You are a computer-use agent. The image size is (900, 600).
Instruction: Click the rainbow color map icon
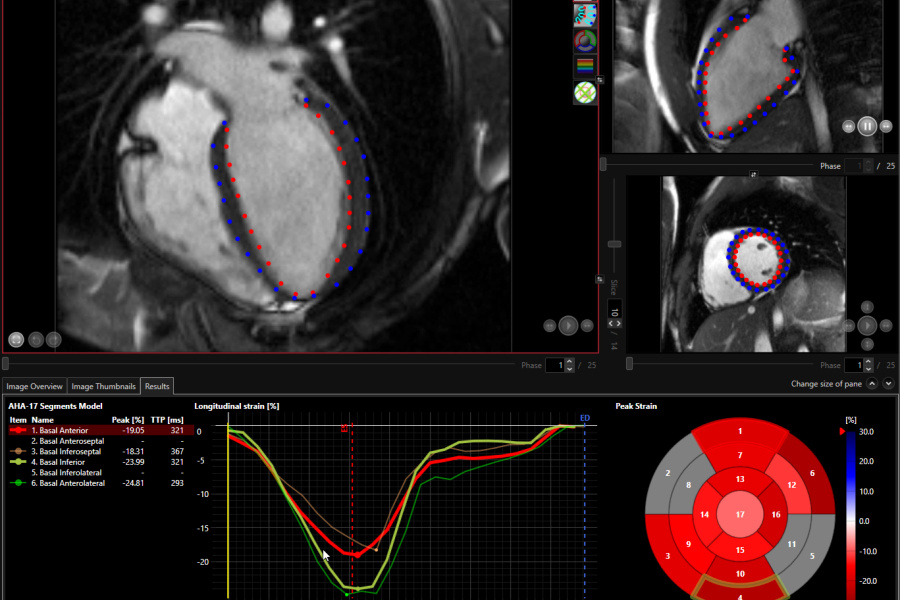coord(585,67)
